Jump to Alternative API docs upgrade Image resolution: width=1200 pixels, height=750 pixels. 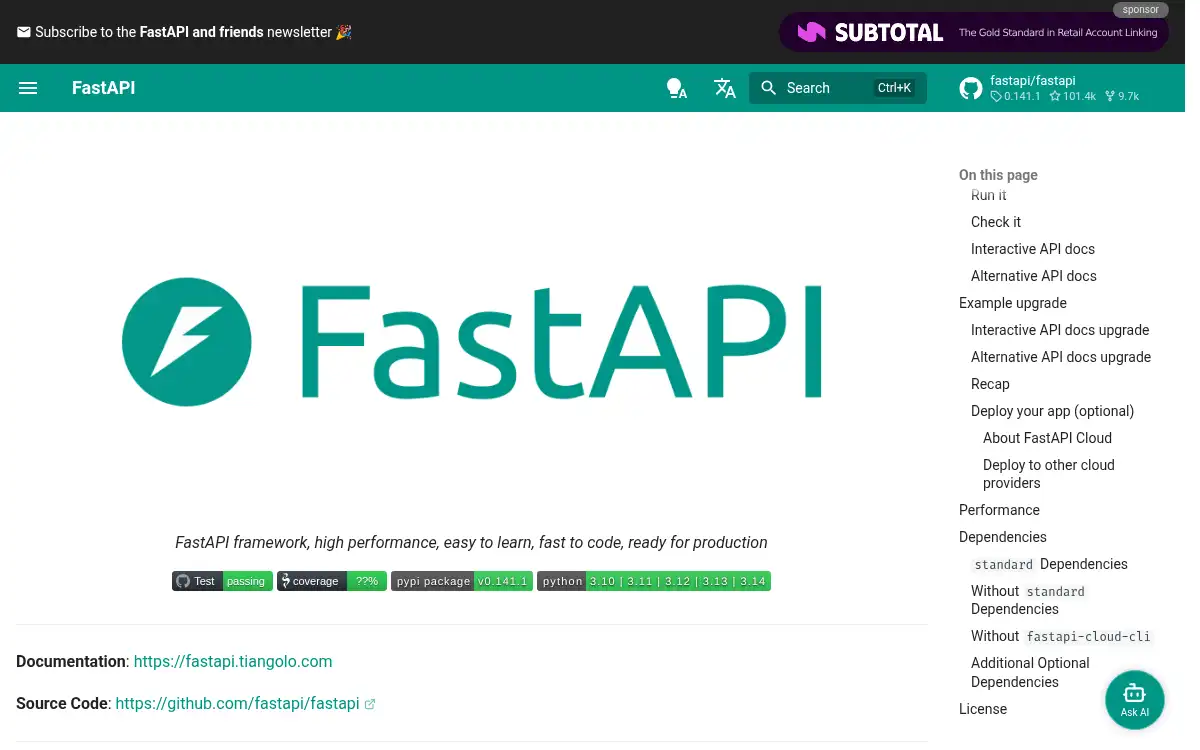click(1061, 357)
